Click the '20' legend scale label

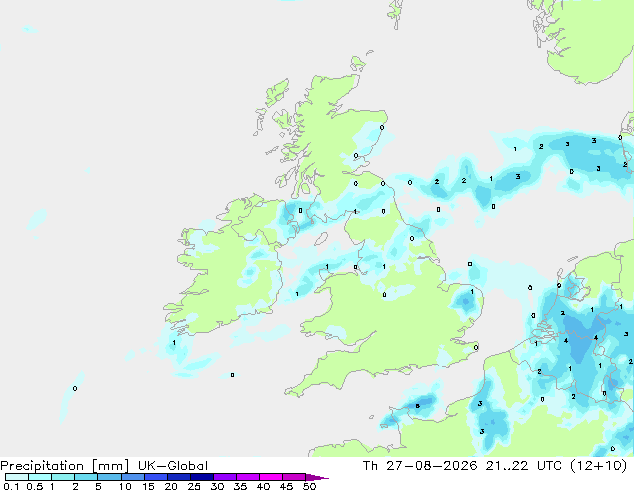pyautogui.click(x=171, y=486)
